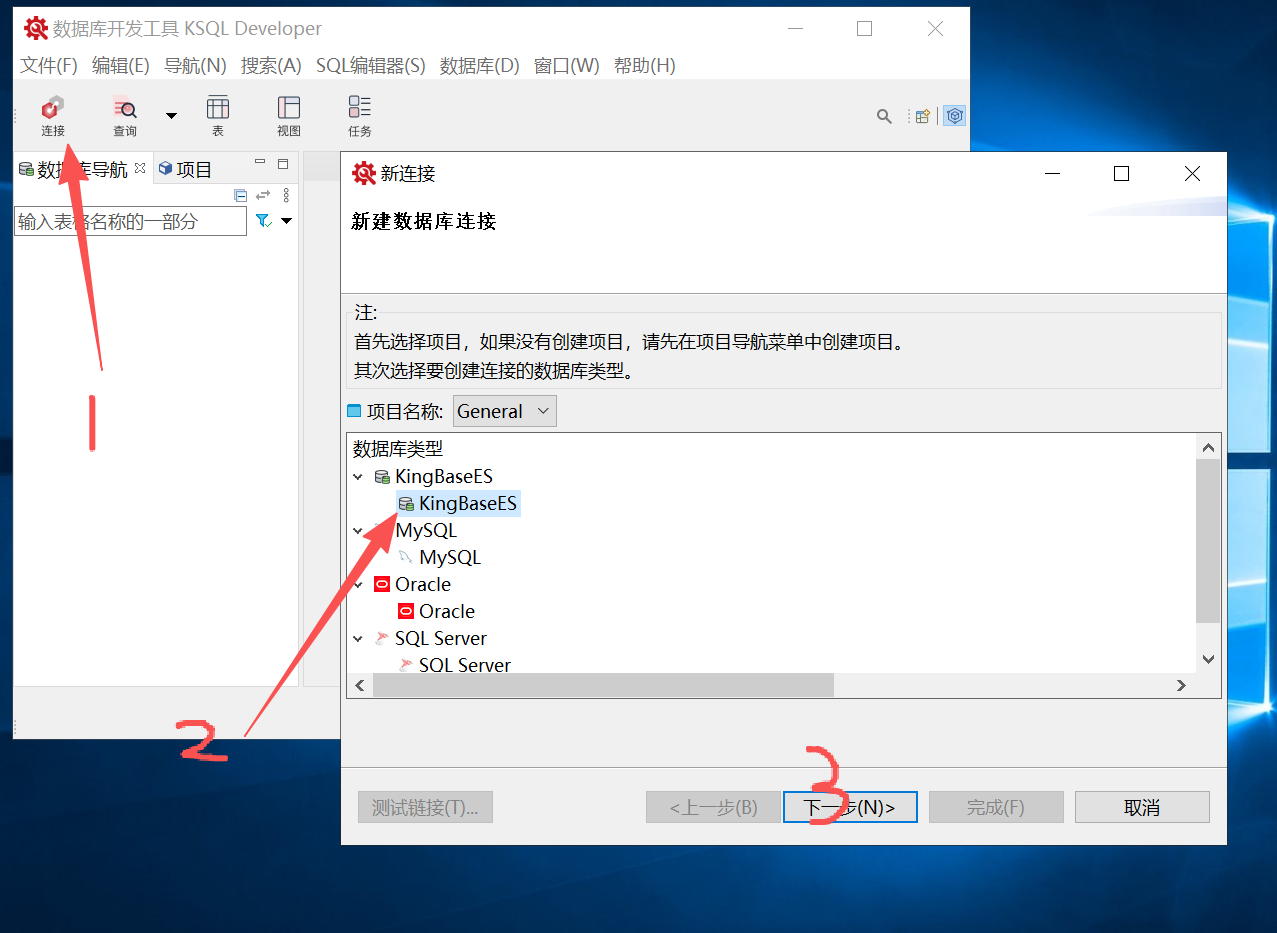Click the collapse-all icon in navigator panel
This screenshot has height=933, width=1277.
[240, 195]
